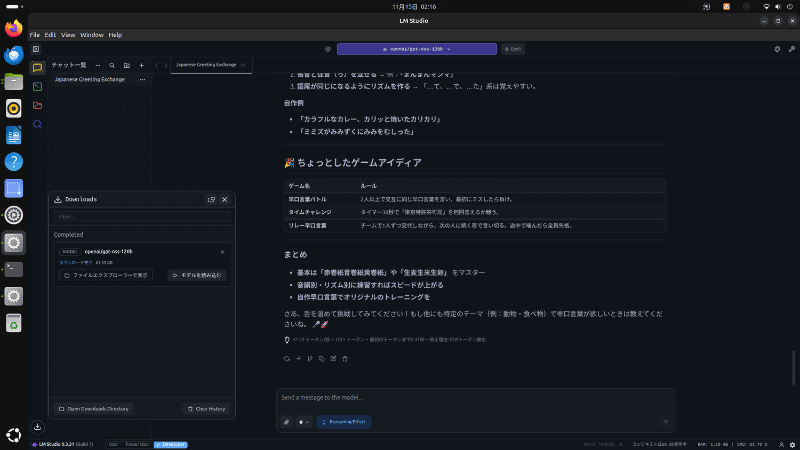Open the tools plug dropdown in input
This screenshot has height=450, width=800.
point(304,422)
